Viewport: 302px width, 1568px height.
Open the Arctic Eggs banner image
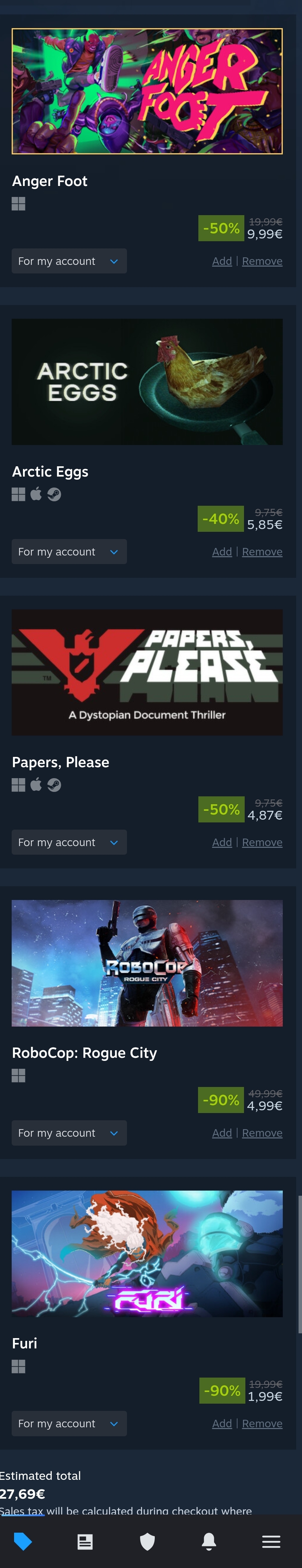(x=147, y=382)
